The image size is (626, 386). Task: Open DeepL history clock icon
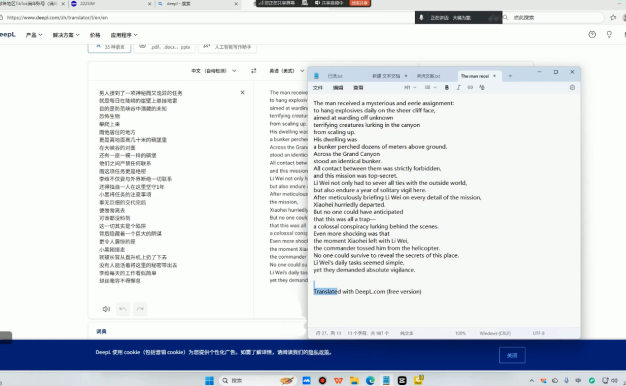click(592, 35)
